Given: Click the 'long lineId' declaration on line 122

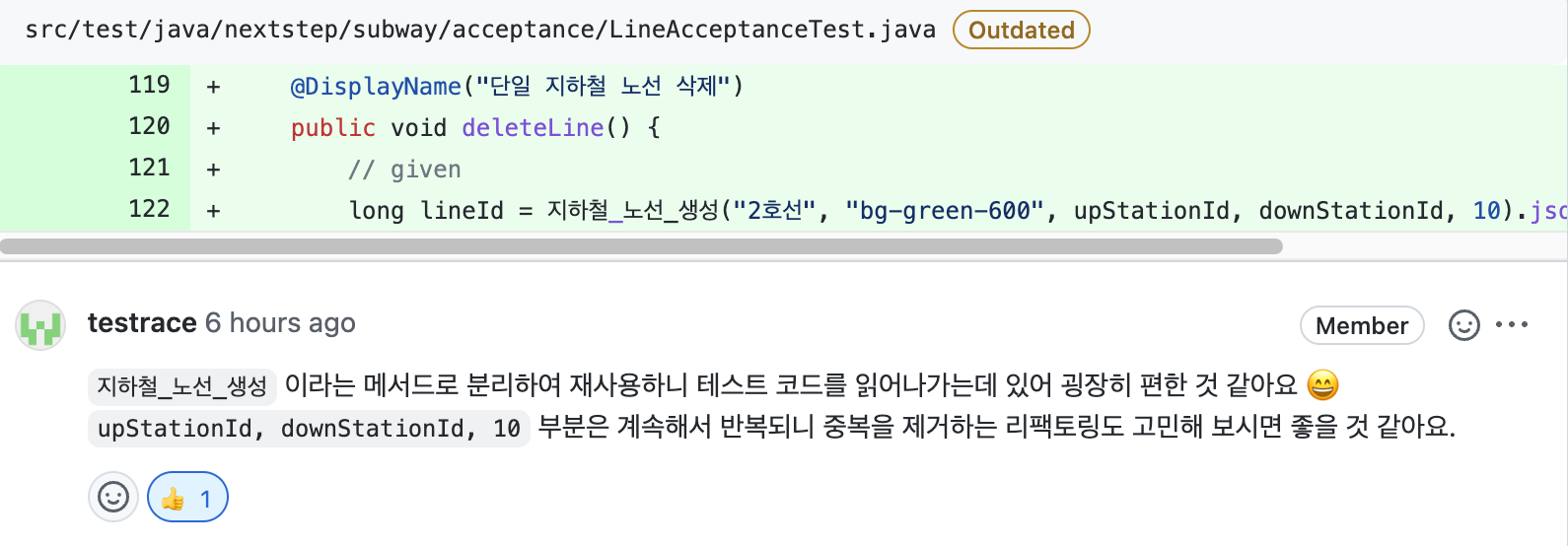Looking at the screenshot, I should (x=426, y=211).
